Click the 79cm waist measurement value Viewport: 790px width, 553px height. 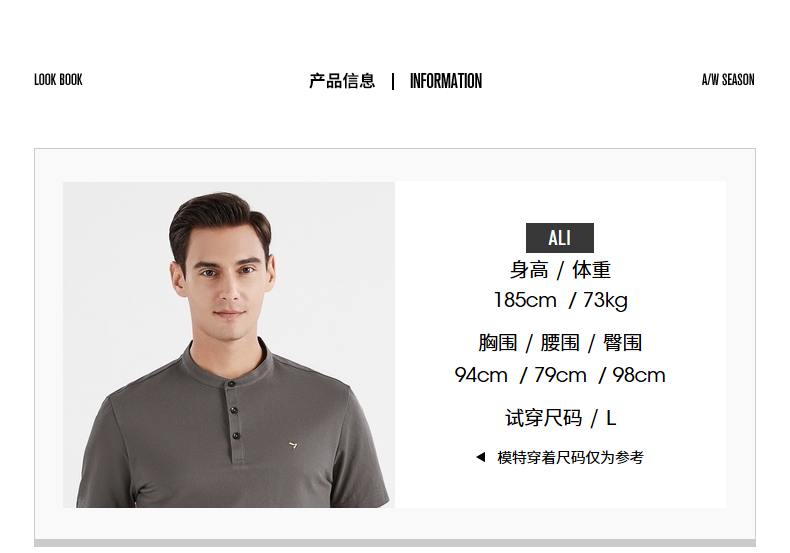click(x=560, y=375)
